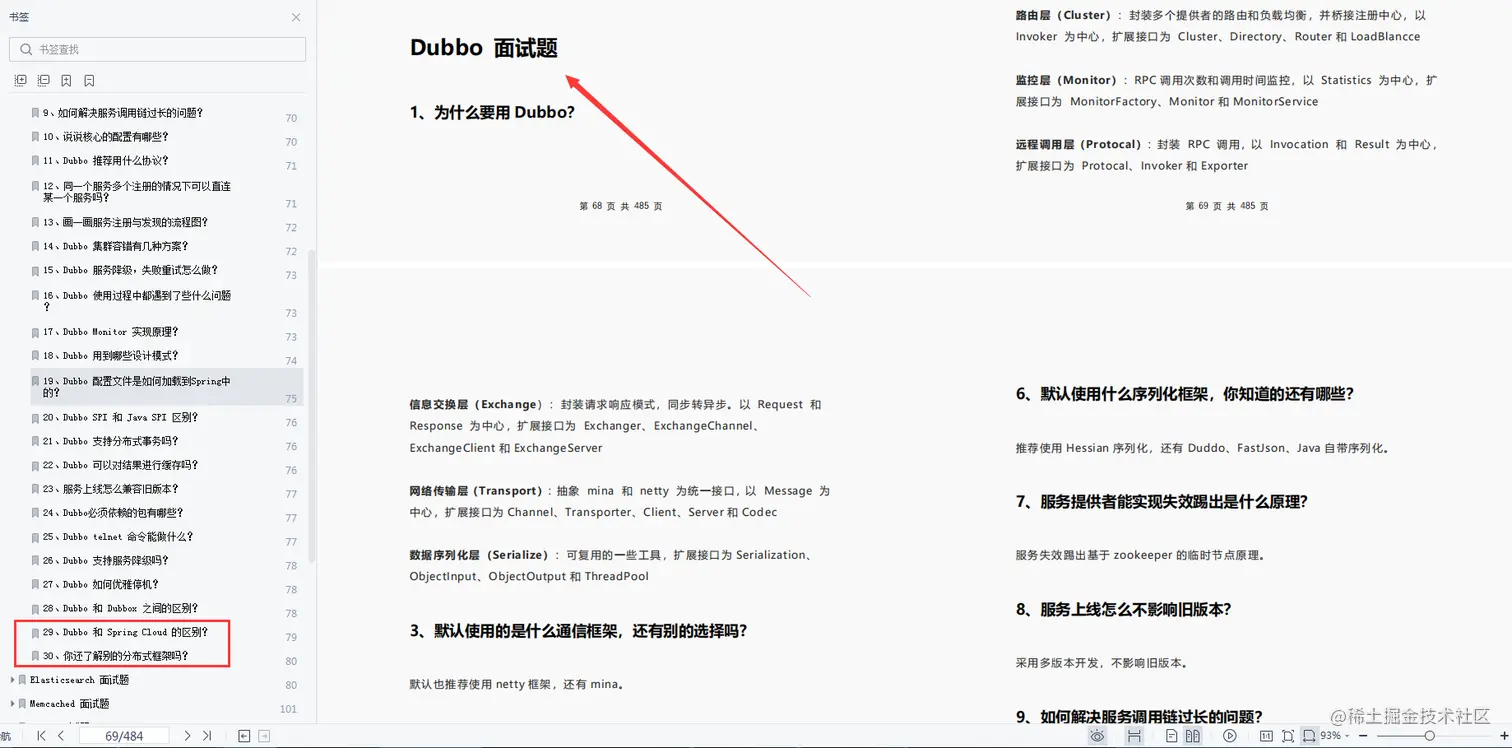Add a new bookmark
The width and height of the screenshot is (1512, 748).
click(x=66, y=80)
